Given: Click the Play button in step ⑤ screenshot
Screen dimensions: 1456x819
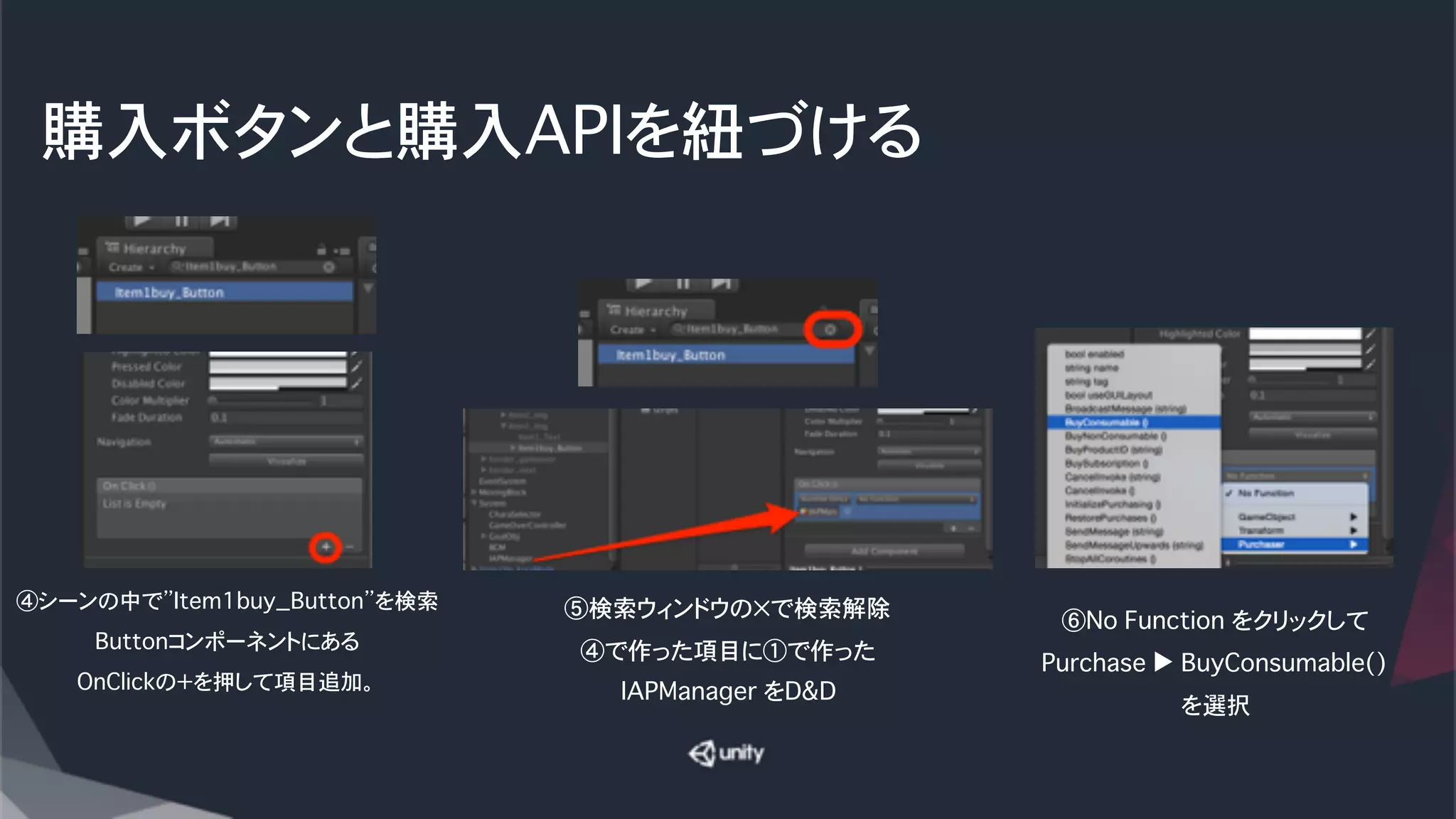Looking at the screenshot, I should [x=644, y=284].
